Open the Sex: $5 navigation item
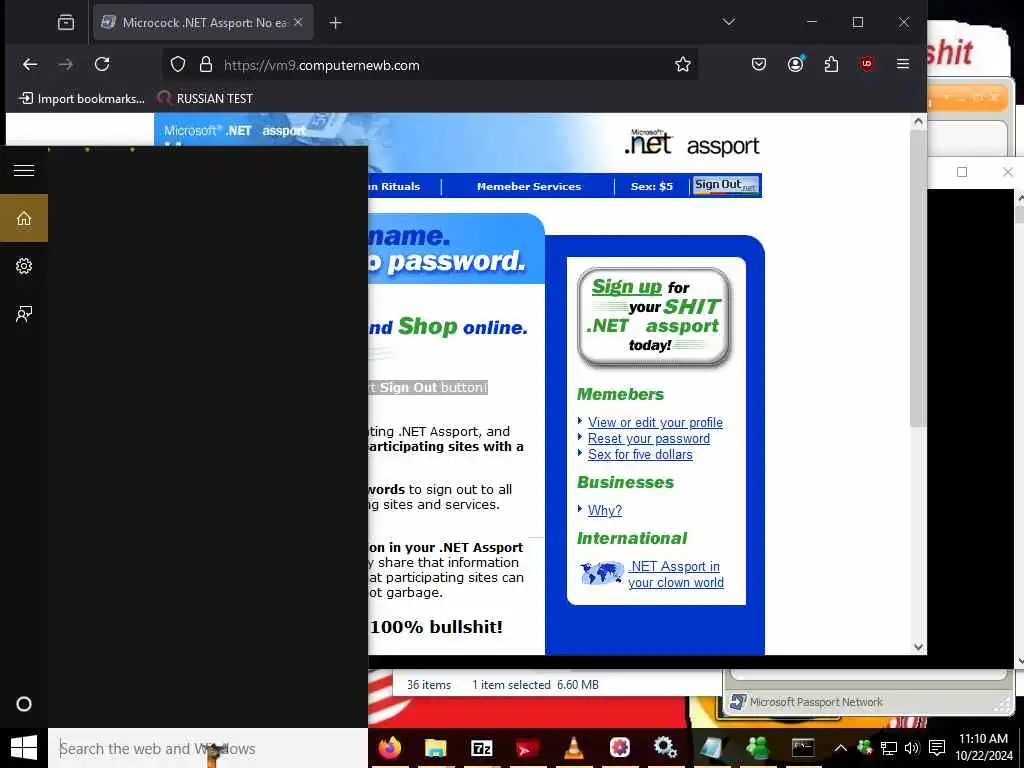Screen dimensions: 1024x768 (651, 186)
